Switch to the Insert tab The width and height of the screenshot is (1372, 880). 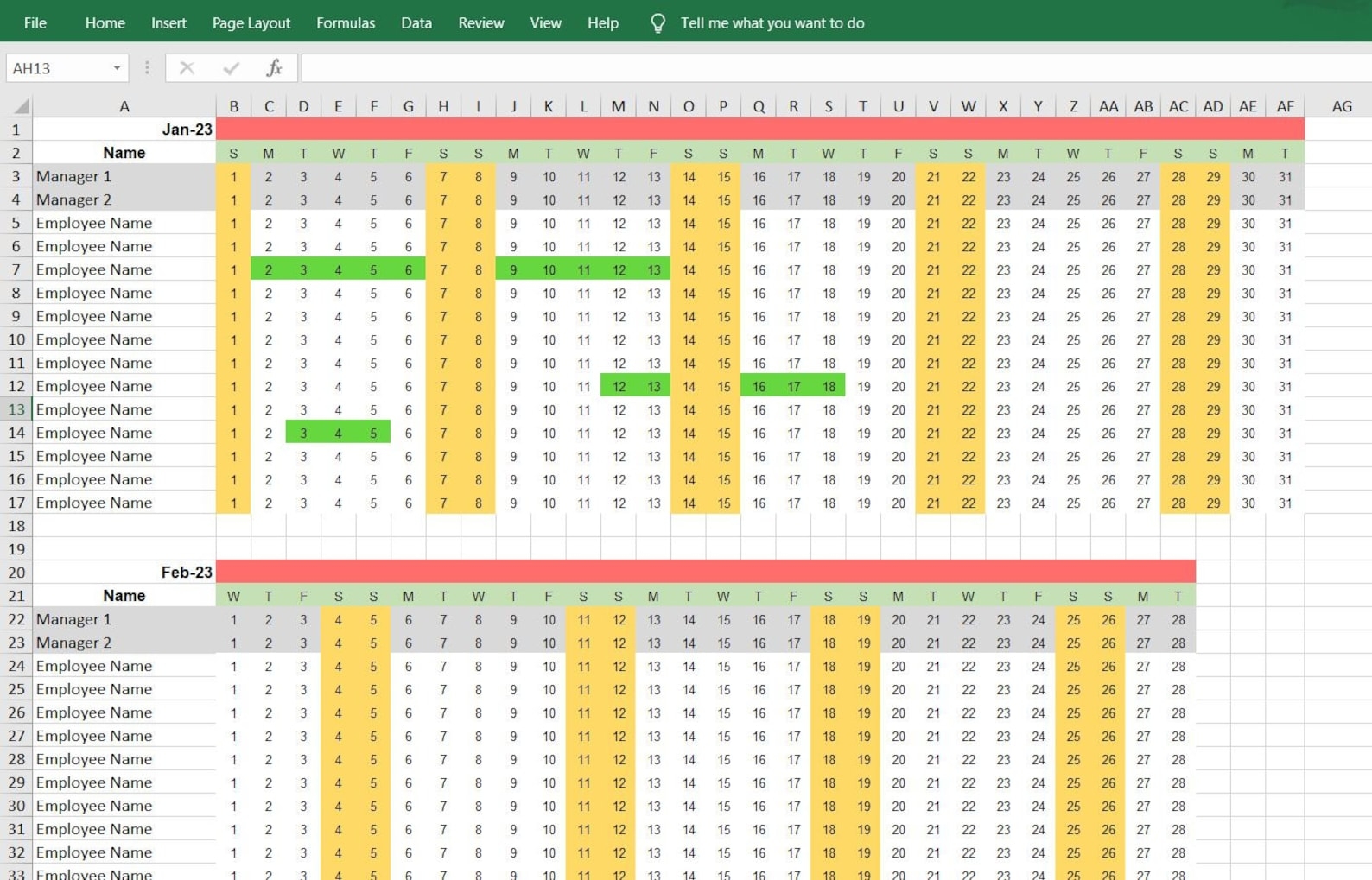168,23
